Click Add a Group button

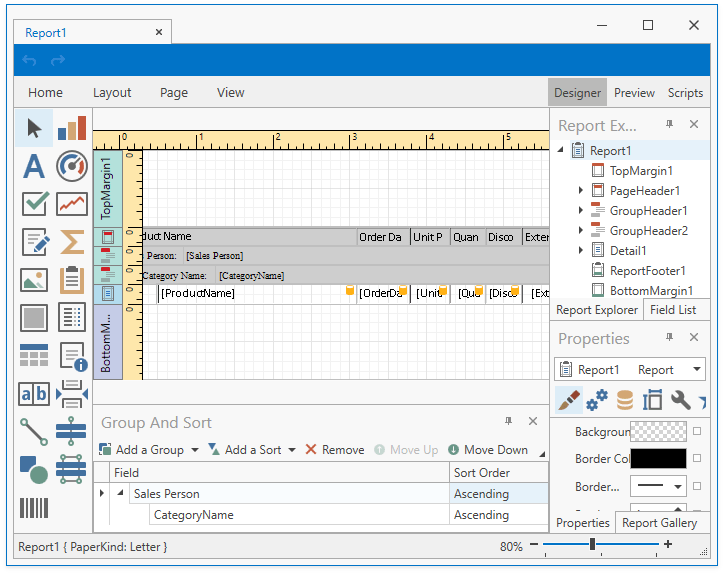coord(142,450)
